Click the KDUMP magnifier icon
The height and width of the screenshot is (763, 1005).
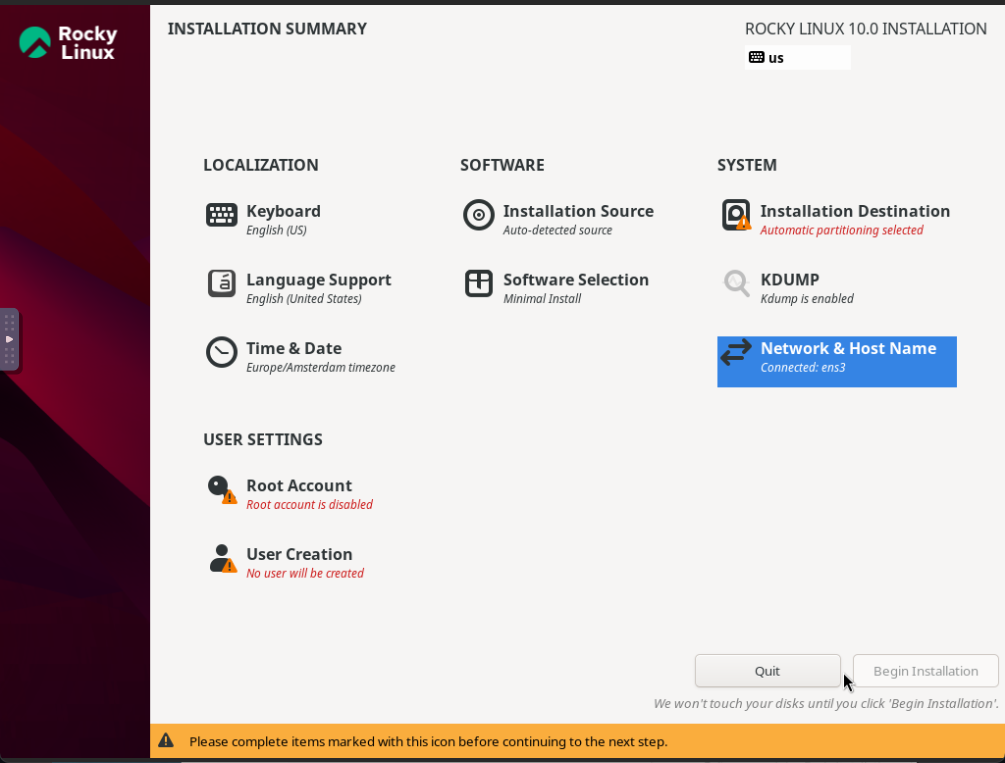pos(736,283)
